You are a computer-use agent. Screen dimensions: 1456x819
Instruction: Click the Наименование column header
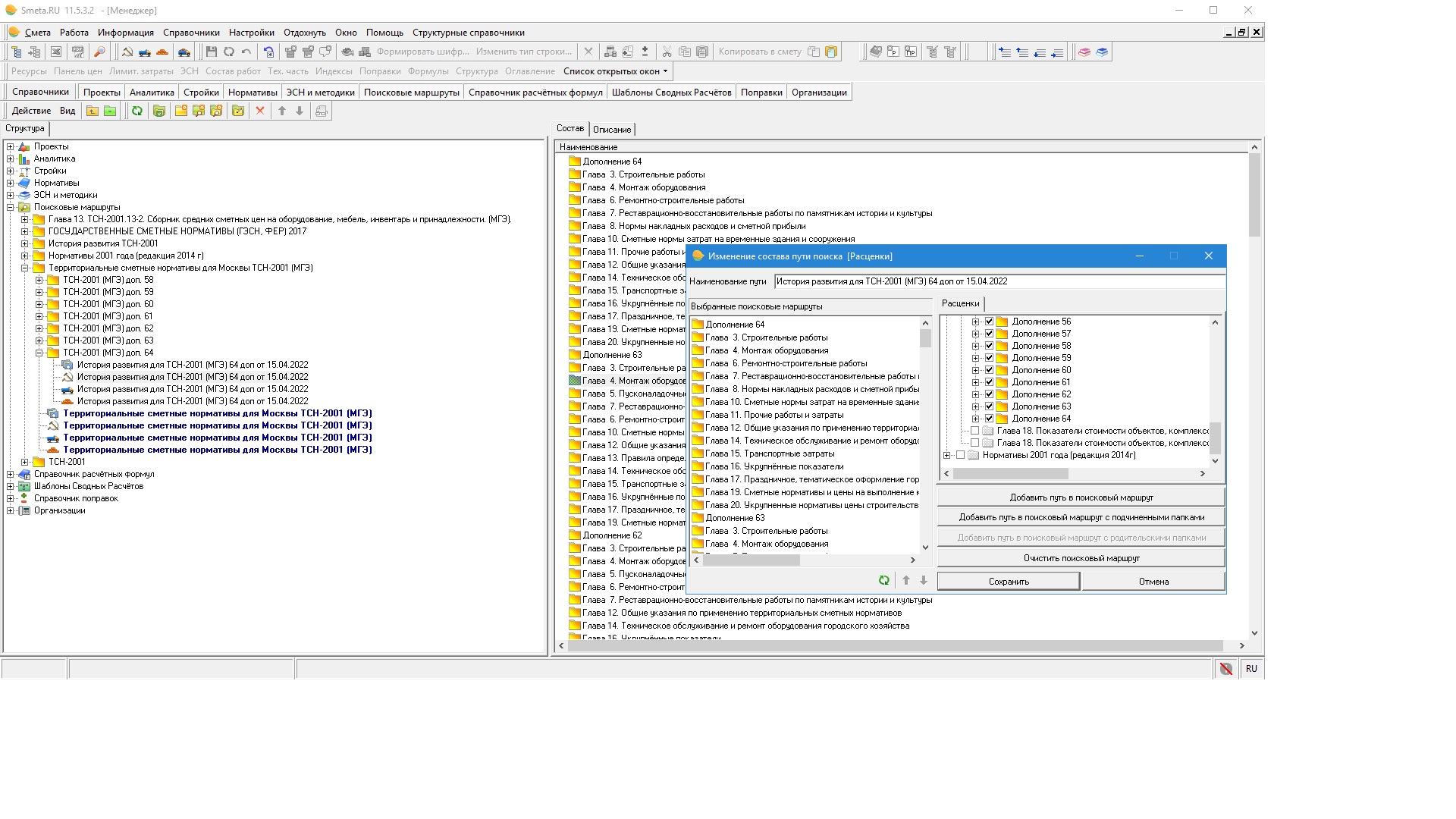click(902, 147)
